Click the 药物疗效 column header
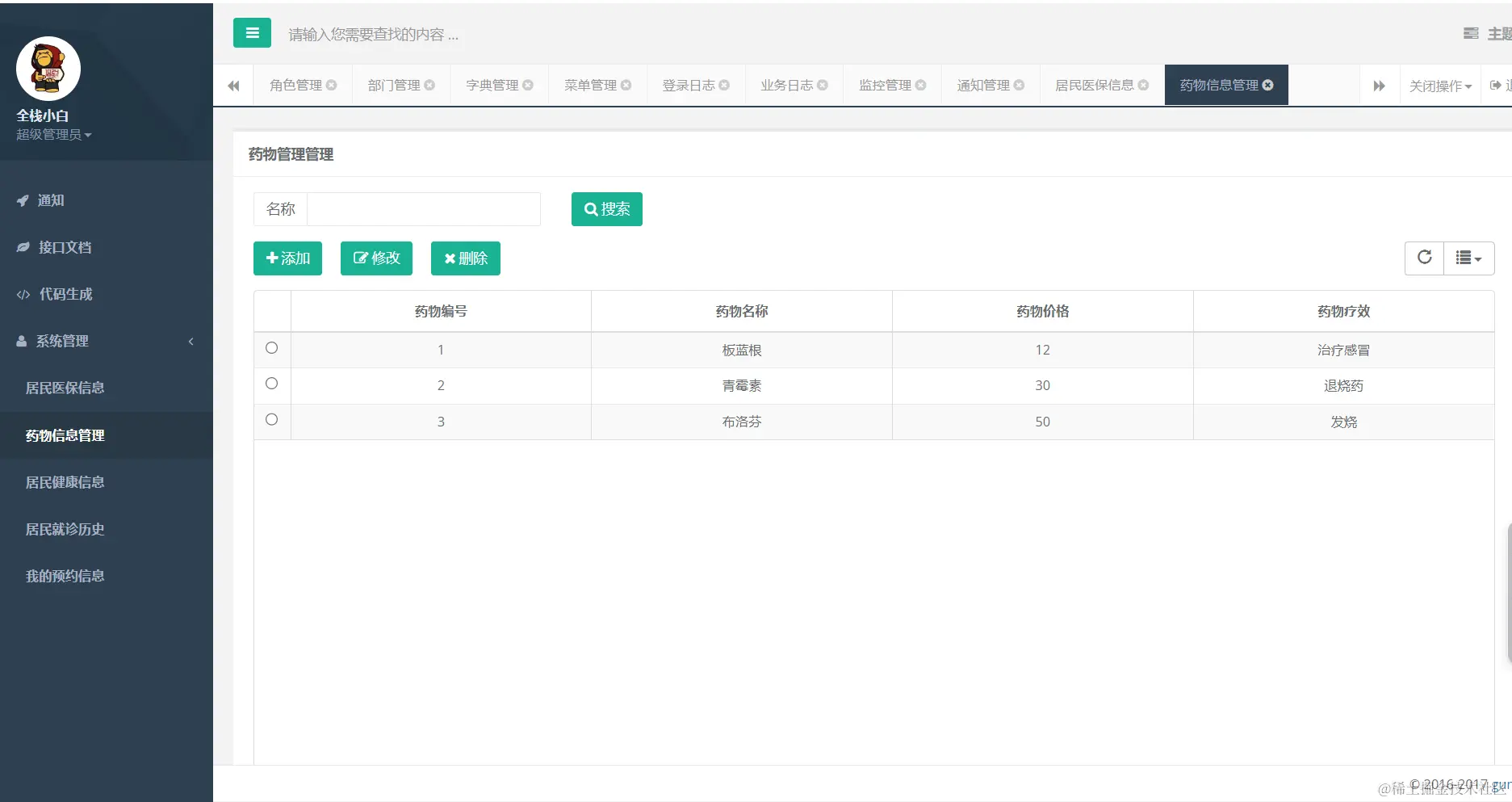1512x802 pixels. click(x=1344, y=311)
